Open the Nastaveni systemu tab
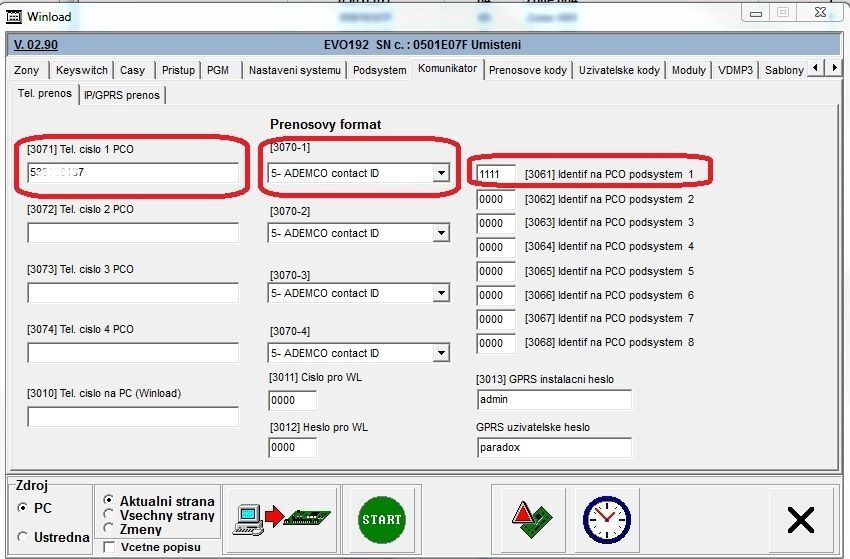 [294, 70]
